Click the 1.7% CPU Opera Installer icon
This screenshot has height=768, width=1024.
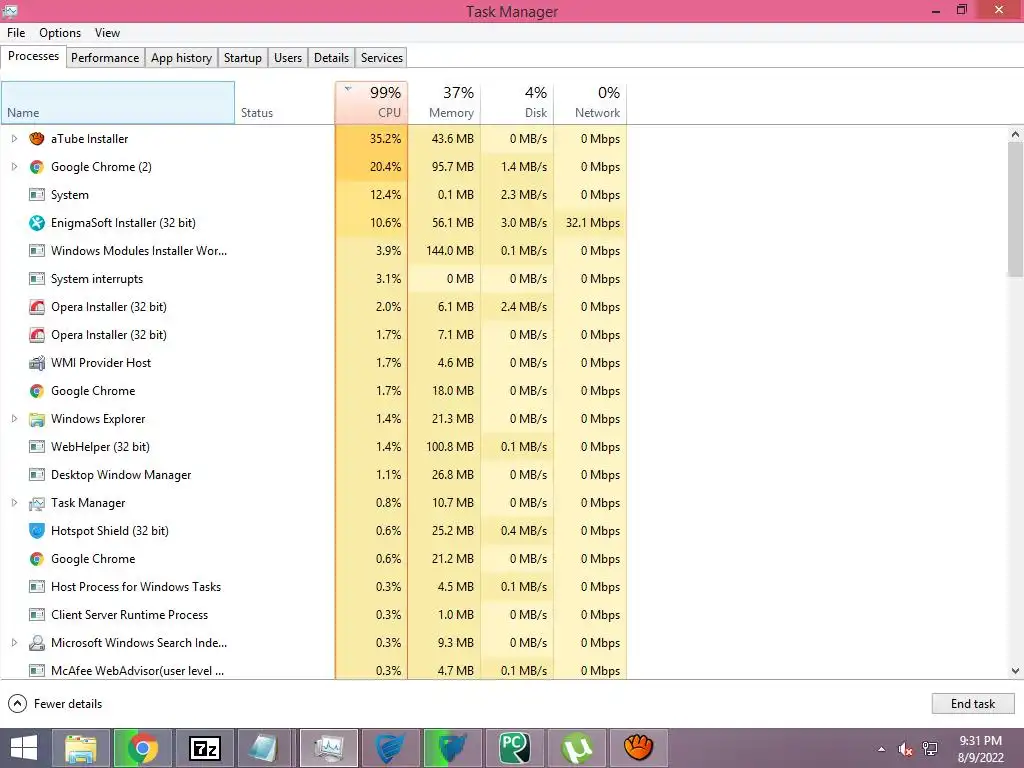(37, 335)
